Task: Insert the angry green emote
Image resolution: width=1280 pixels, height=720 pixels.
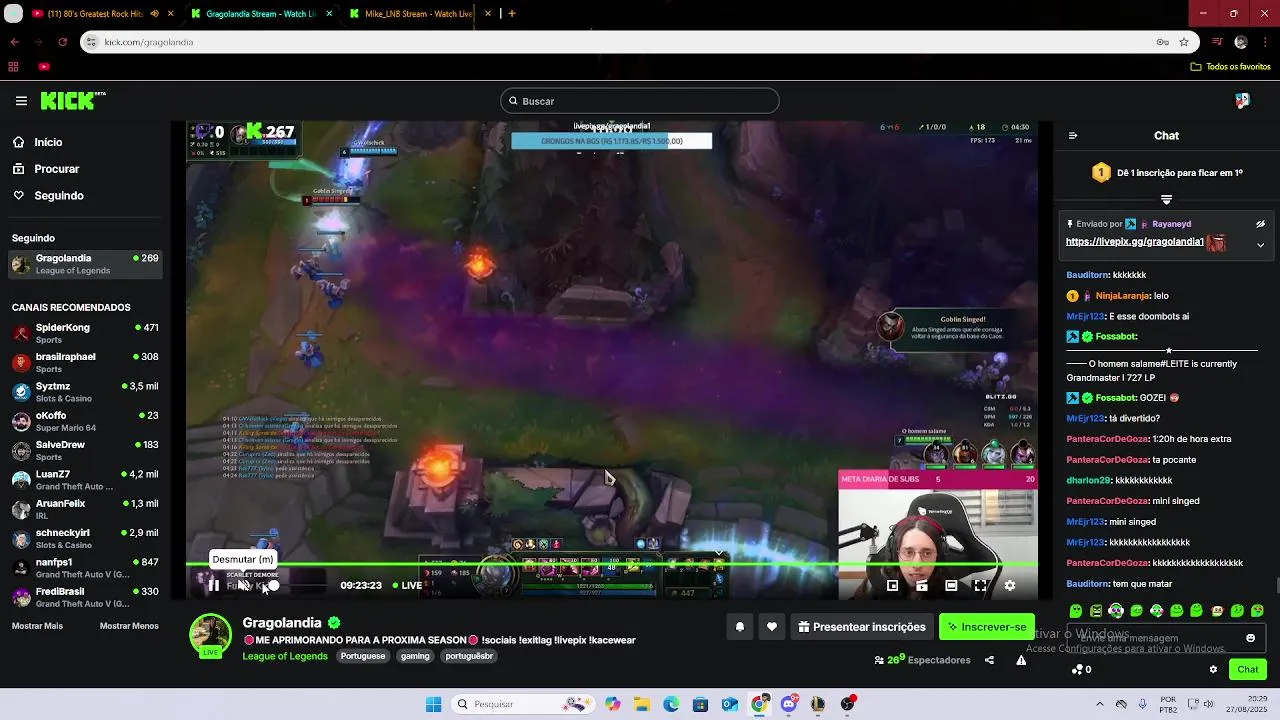Action: [x=1096, y=611]
